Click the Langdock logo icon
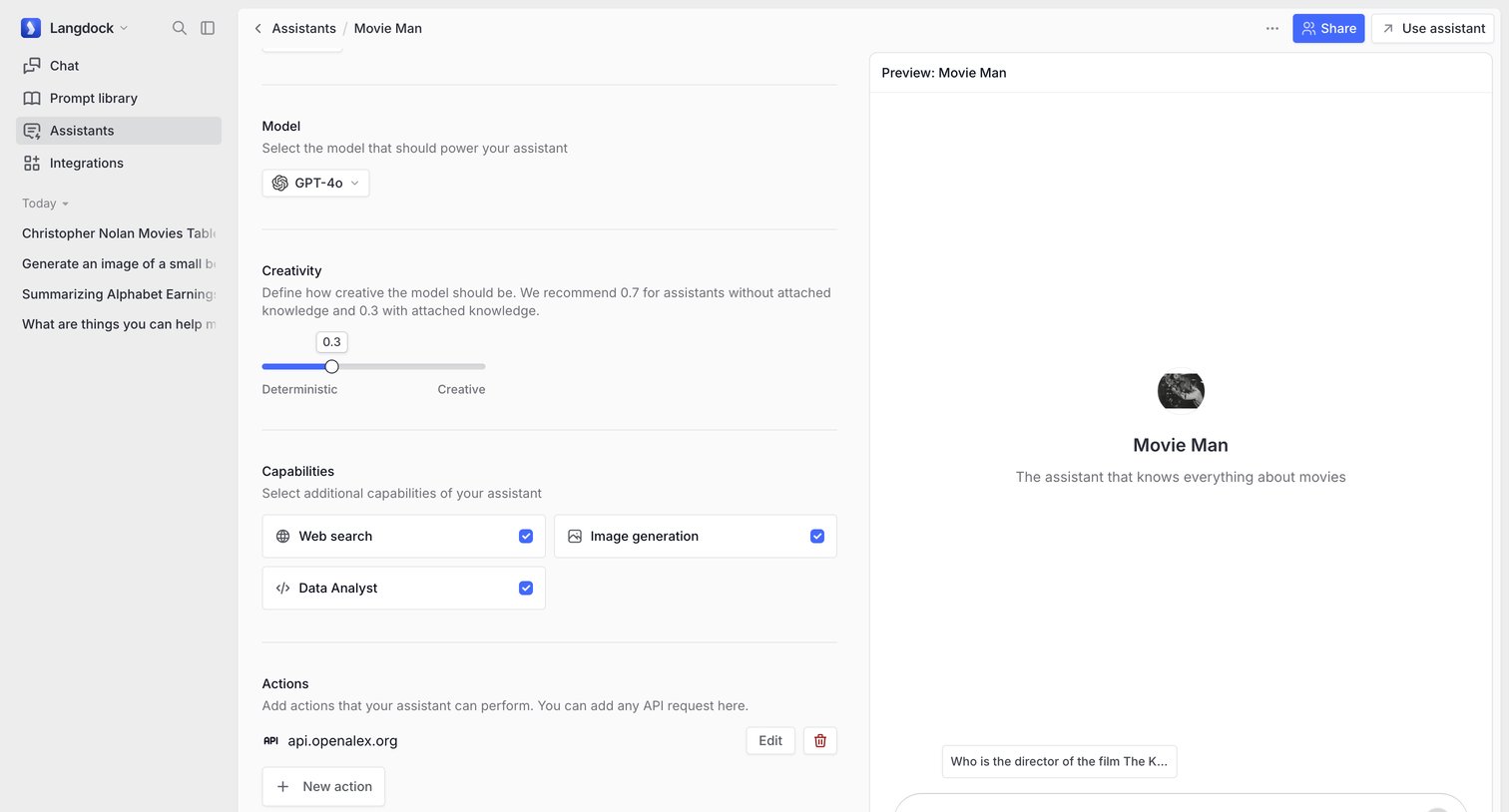The width and height of the screenshot is (1509, 812). point(31,28)
